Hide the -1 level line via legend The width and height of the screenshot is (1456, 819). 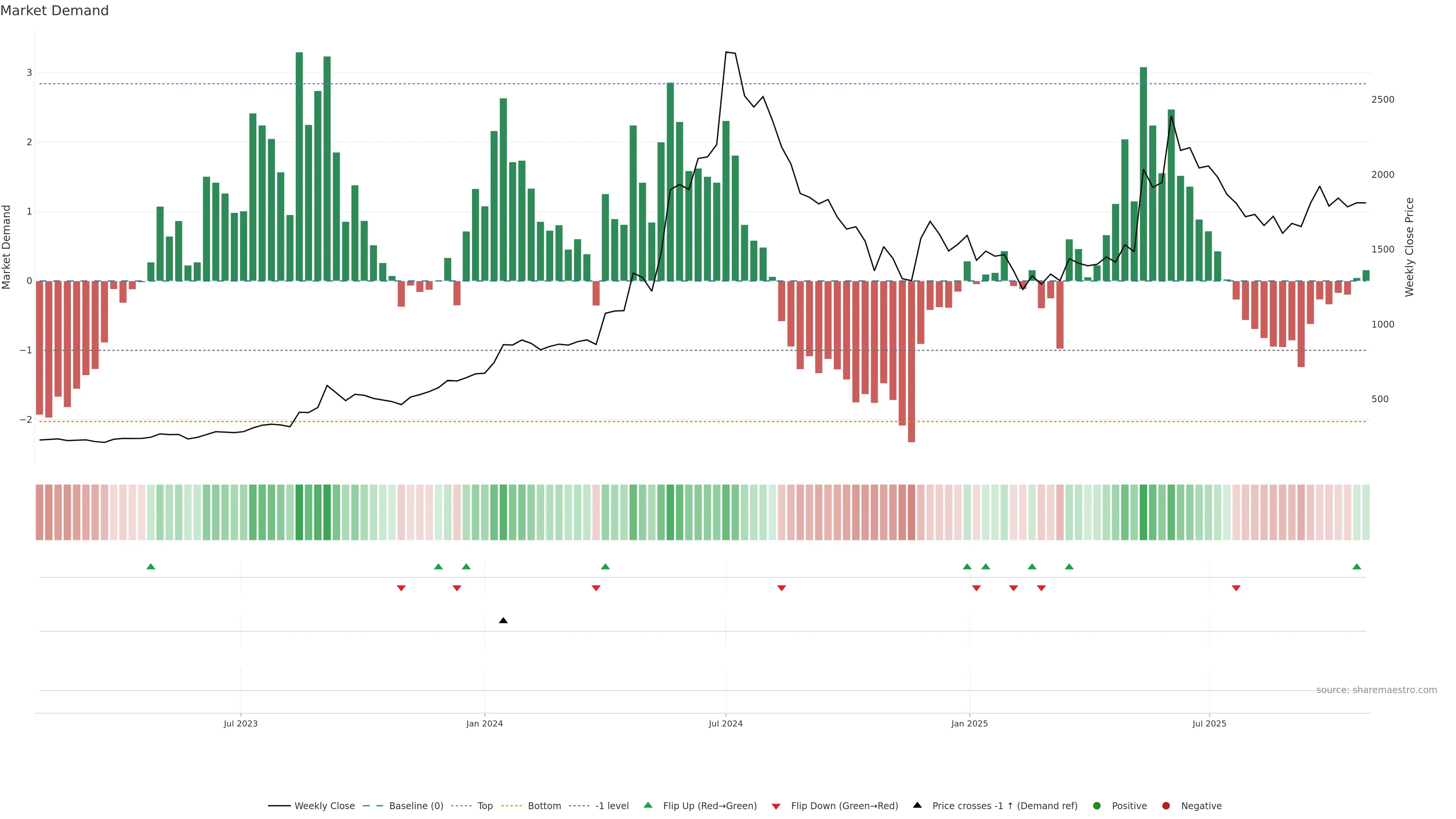pos(612,806)
